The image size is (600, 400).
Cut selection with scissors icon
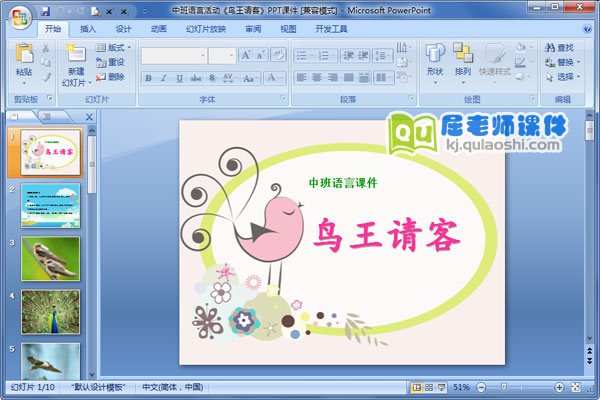[x=46, y=48]
